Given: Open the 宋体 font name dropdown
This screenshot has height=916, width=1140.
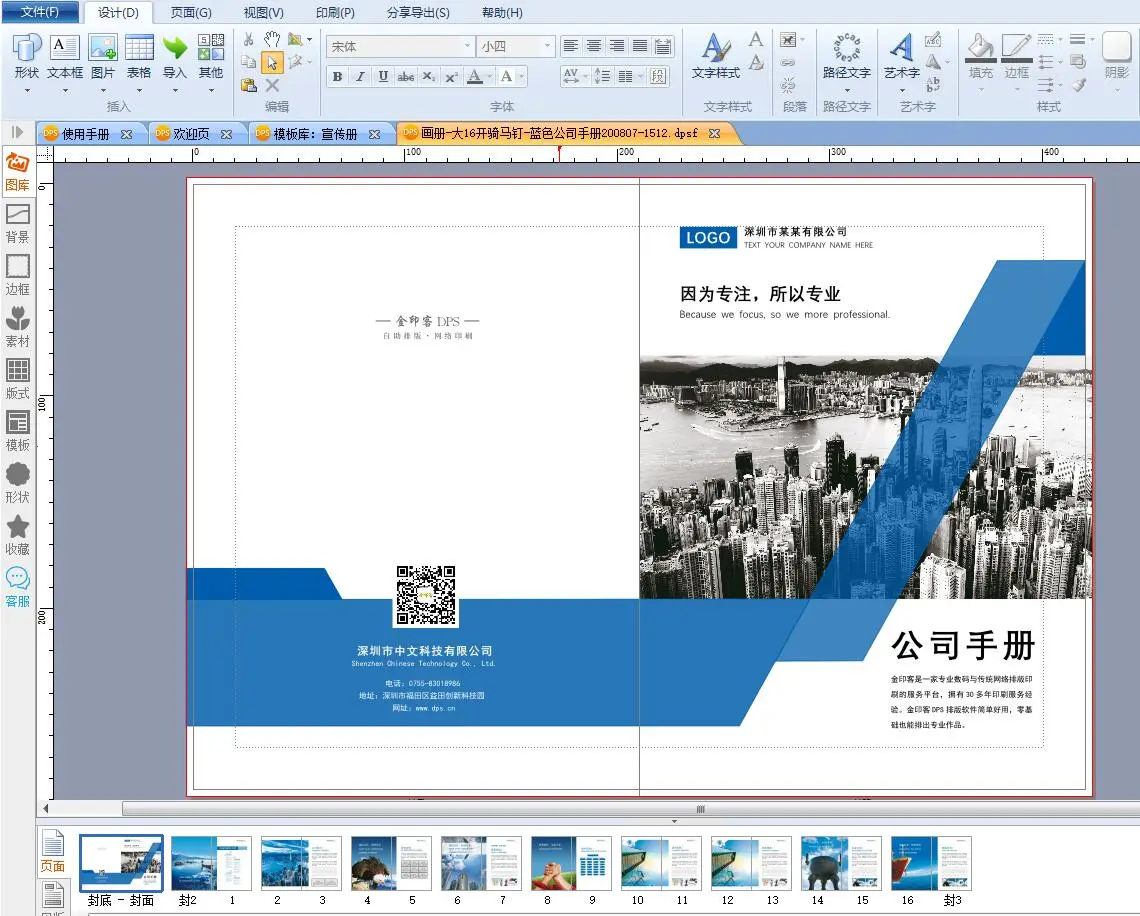Looking at the screenshot, I should [467, 47].
